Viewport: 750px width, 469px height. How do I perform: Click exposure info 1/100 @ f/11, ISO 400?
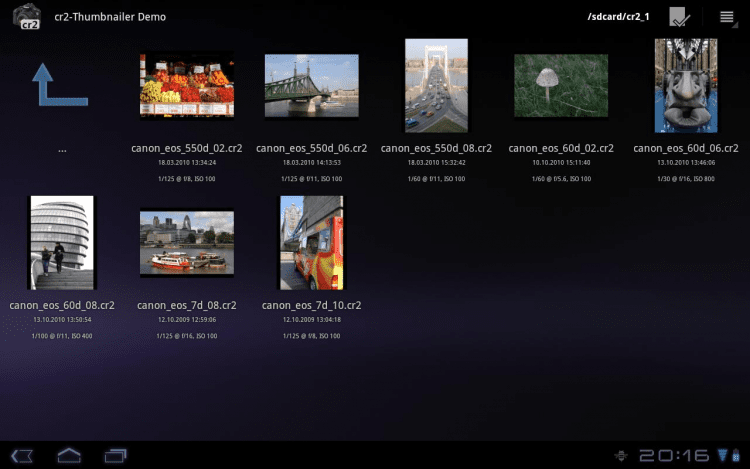coord(62,336)
